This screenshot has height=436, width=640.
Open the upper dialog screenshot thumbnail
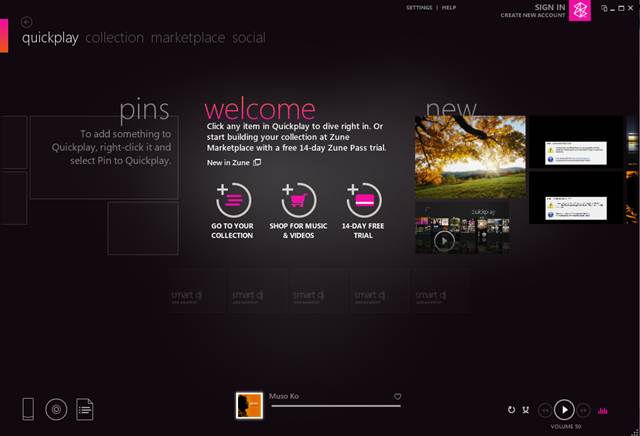pyautogui.click(x=576, y=142)
